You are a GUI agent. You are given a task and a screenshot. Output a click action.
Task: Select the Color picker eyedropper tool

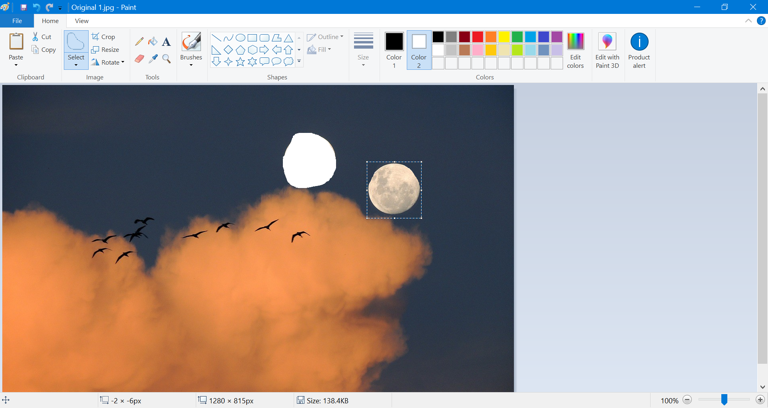tap(153, 59)
